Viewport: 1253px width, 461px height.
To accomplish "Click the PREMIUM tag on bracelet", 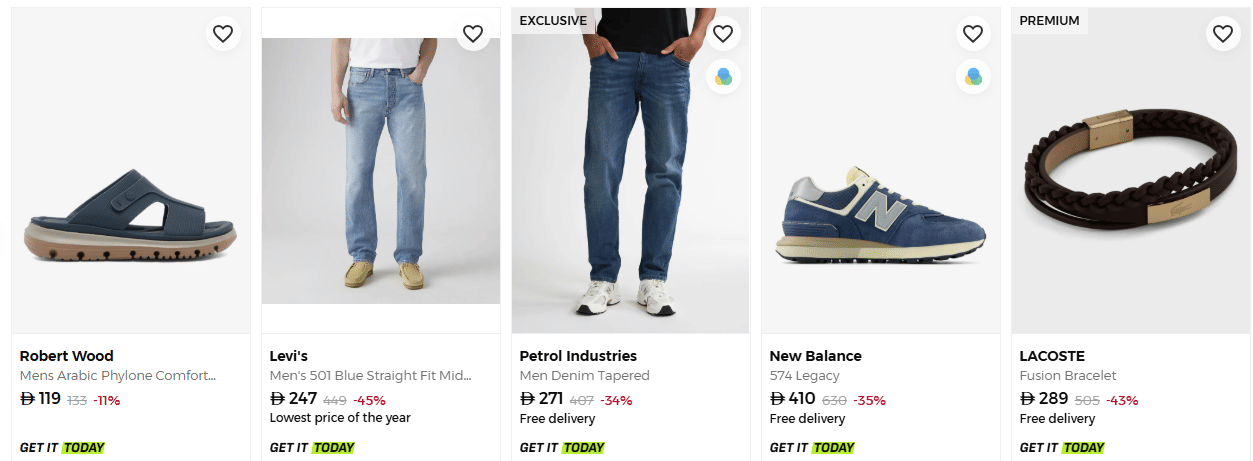I will 1049,21.
